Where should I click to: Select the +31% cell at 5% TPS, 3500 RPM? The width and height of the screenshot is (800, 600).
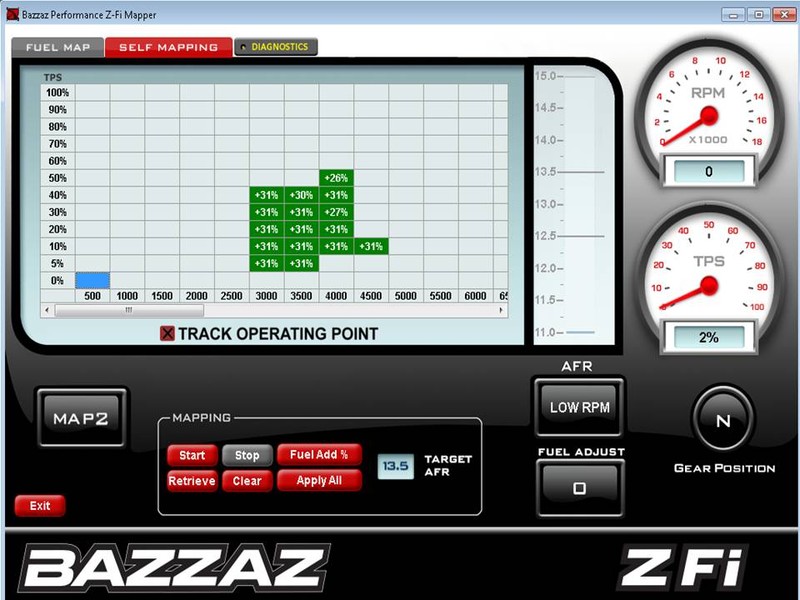(x=302, y=263)
